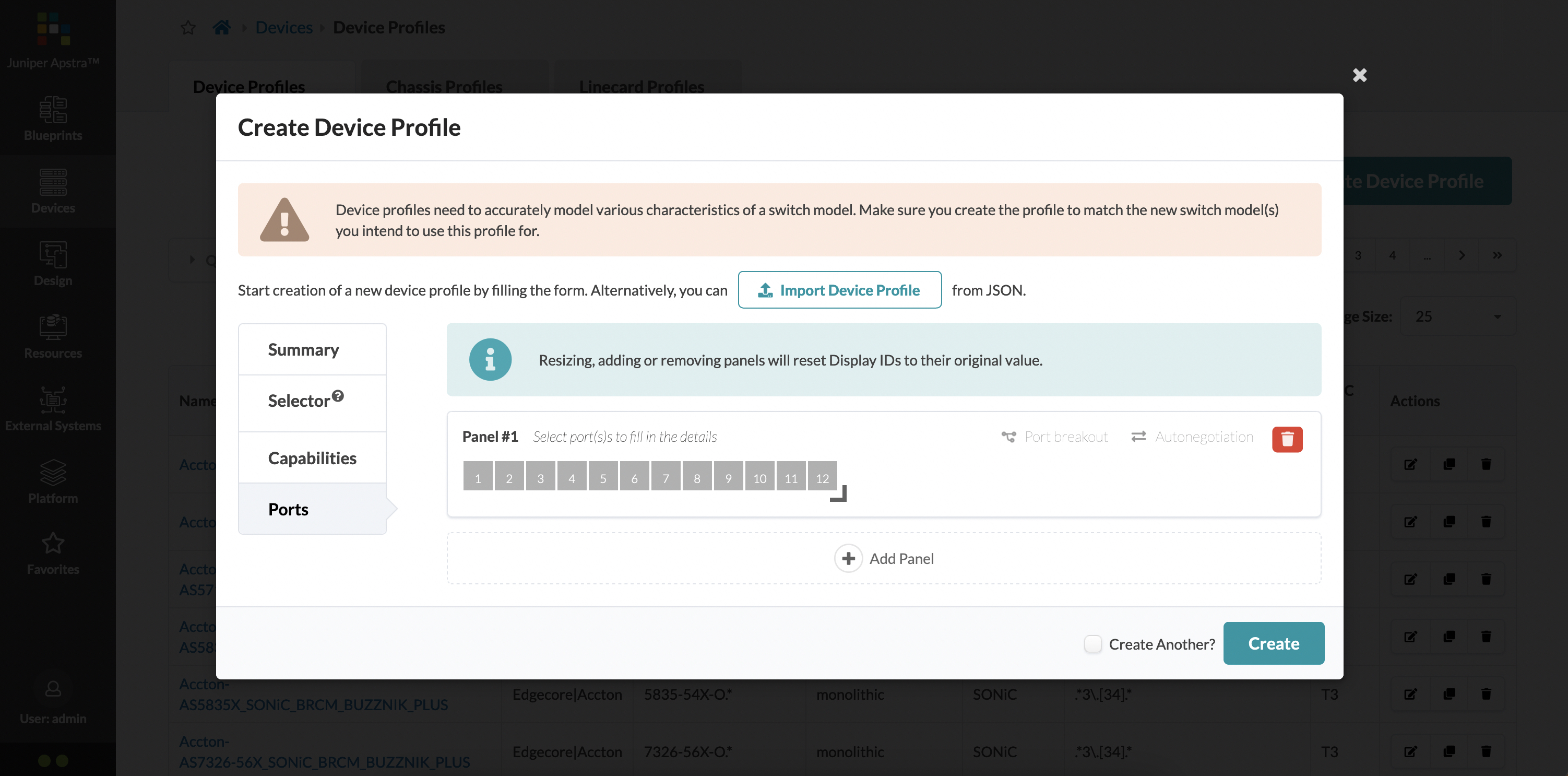Click the Import Device Profile button
This screenshot has width=1568, height=776.
coord(840,289)
